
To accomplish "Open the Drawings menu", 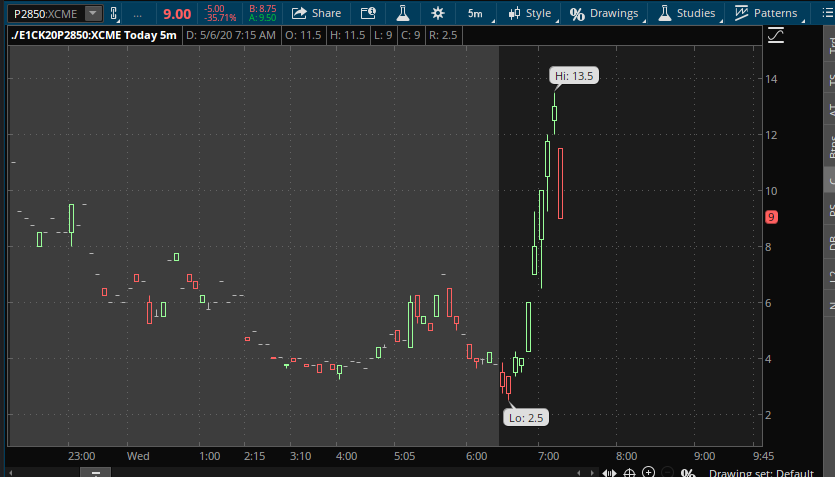I will point(604,13).
